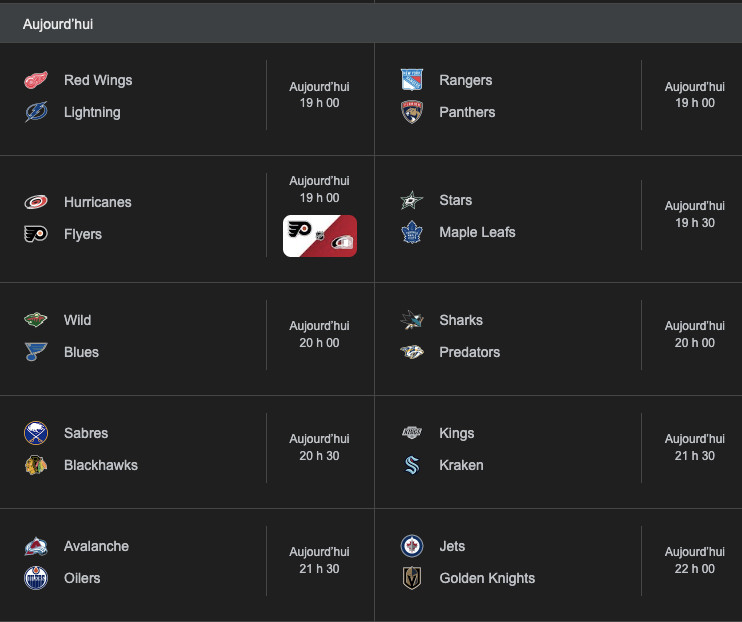The image size is (742, 622).
Task: Click the Jets team logo
Action: click(x=411, y=546)
